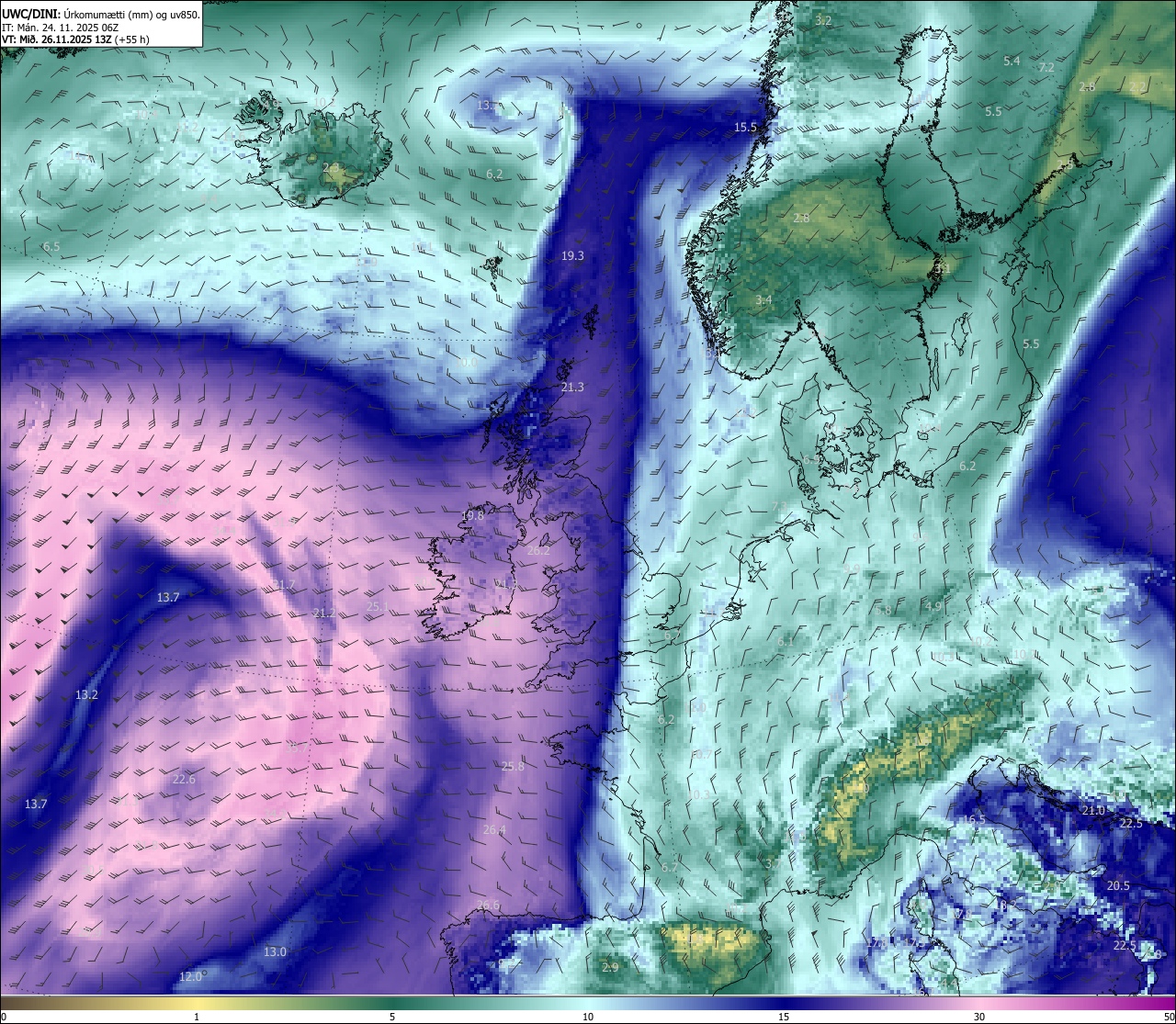This screenshot has width=1176, height=1024.
Task: Click the 16.5 value over northern Italy
Action: (973, 820)
